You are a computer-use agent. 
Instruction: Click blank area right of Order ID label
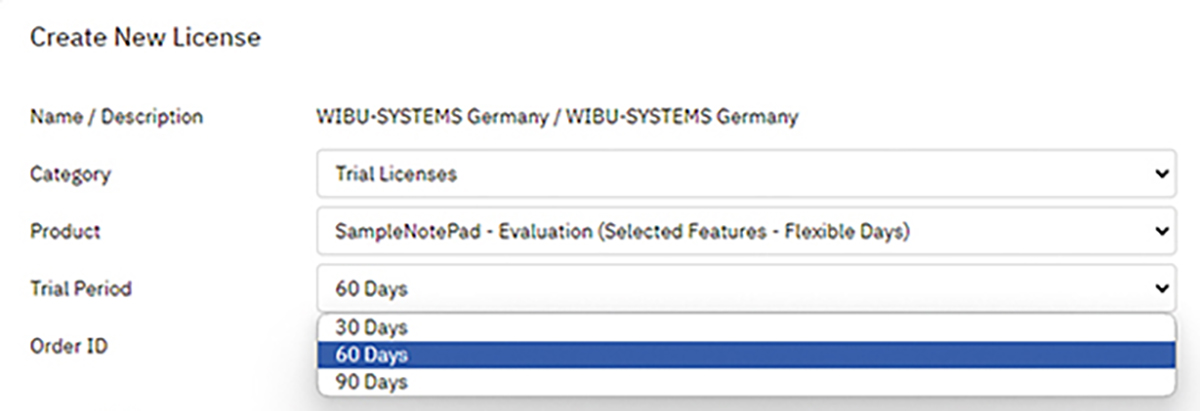(210, 346)
